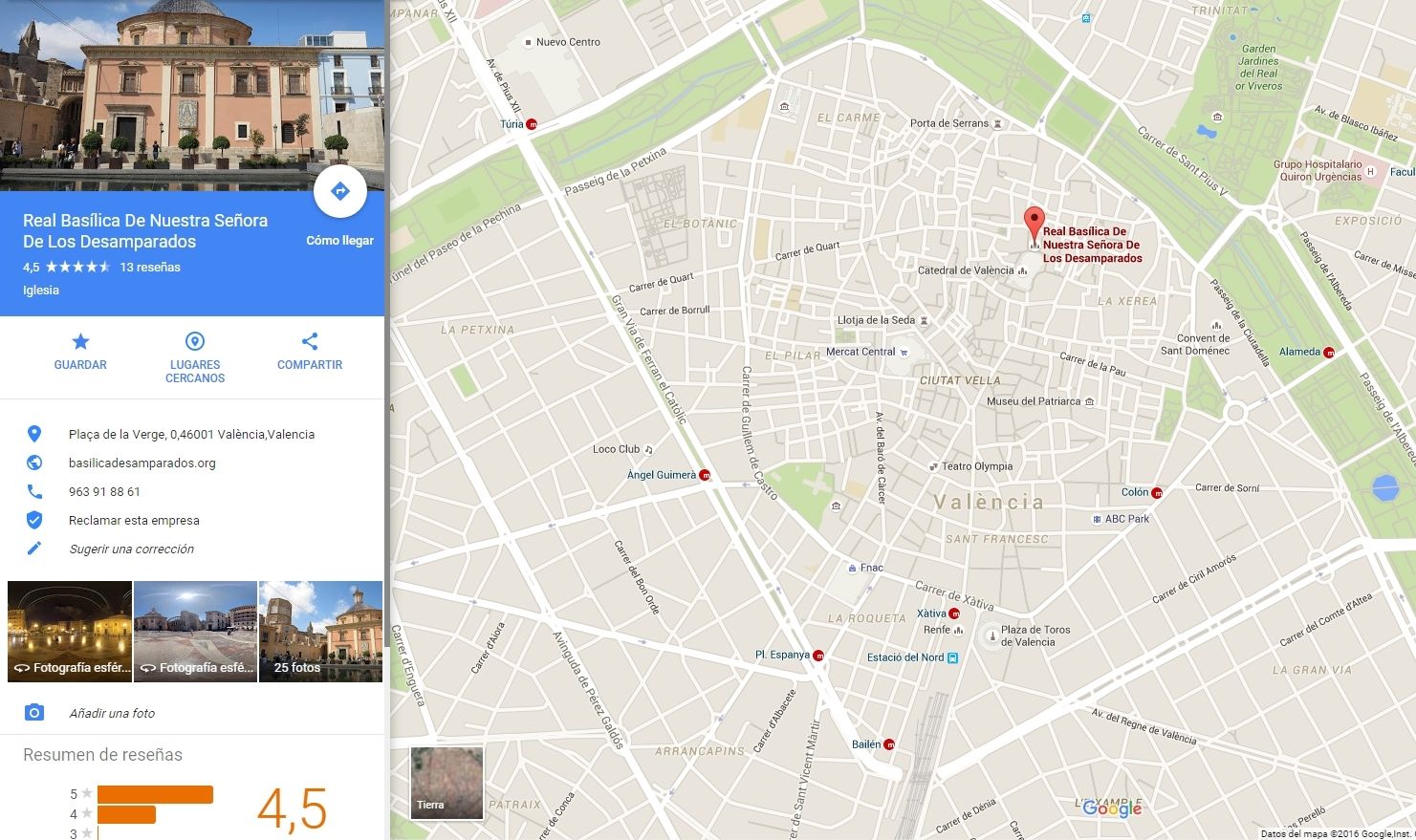Click the Resumen de reseñas heading
The height and width of the screenshot is (840, 1416).
coord(102,755)
